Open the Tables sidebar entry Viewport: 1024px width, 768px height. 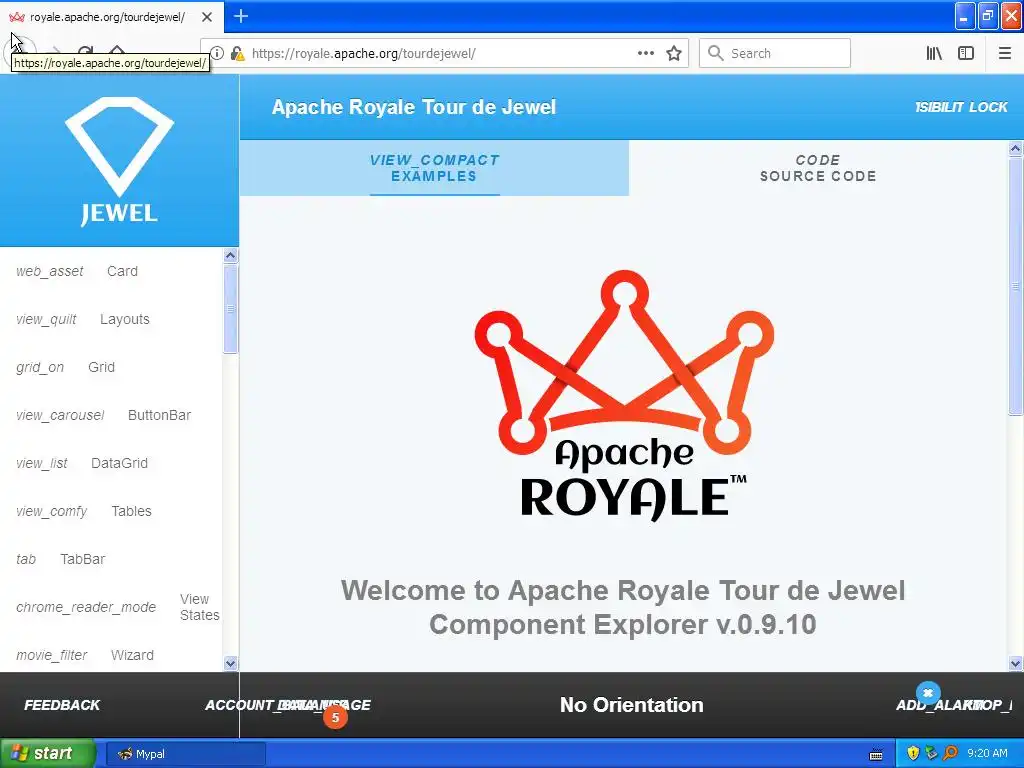tap(131, 511)
